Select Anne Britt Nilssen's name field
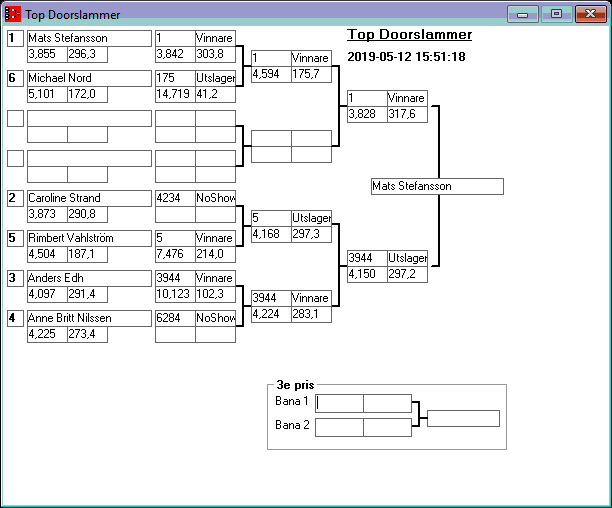 tap(88, 318)
